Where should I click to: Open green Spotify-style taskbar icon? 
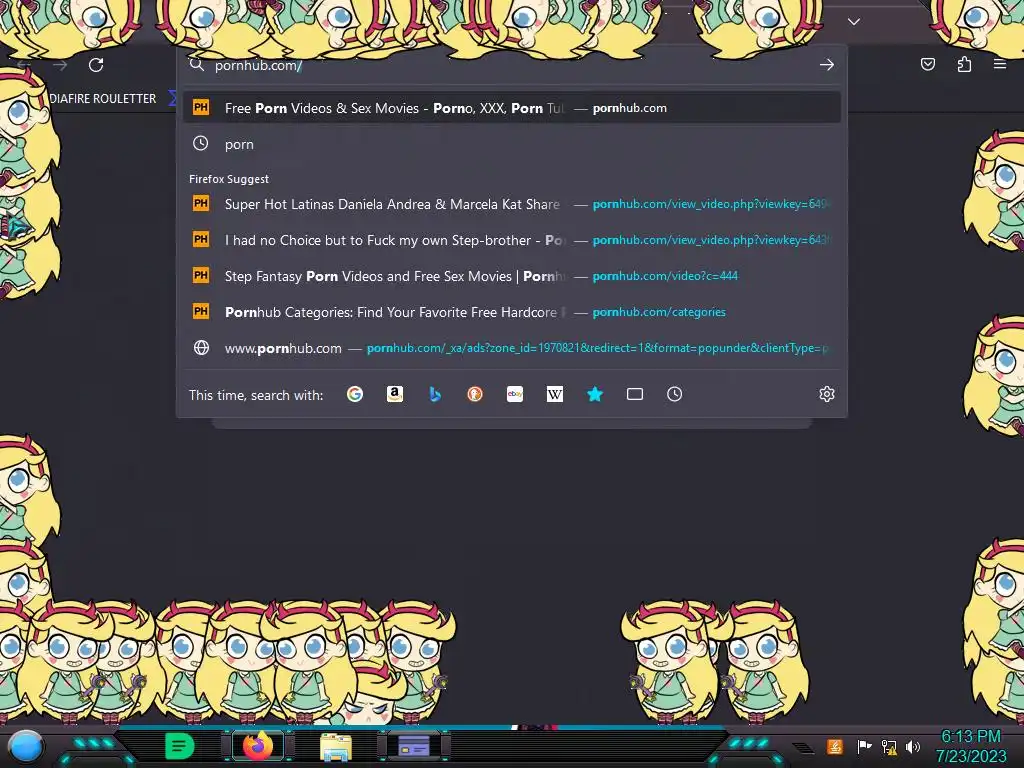tap(179, 746)
